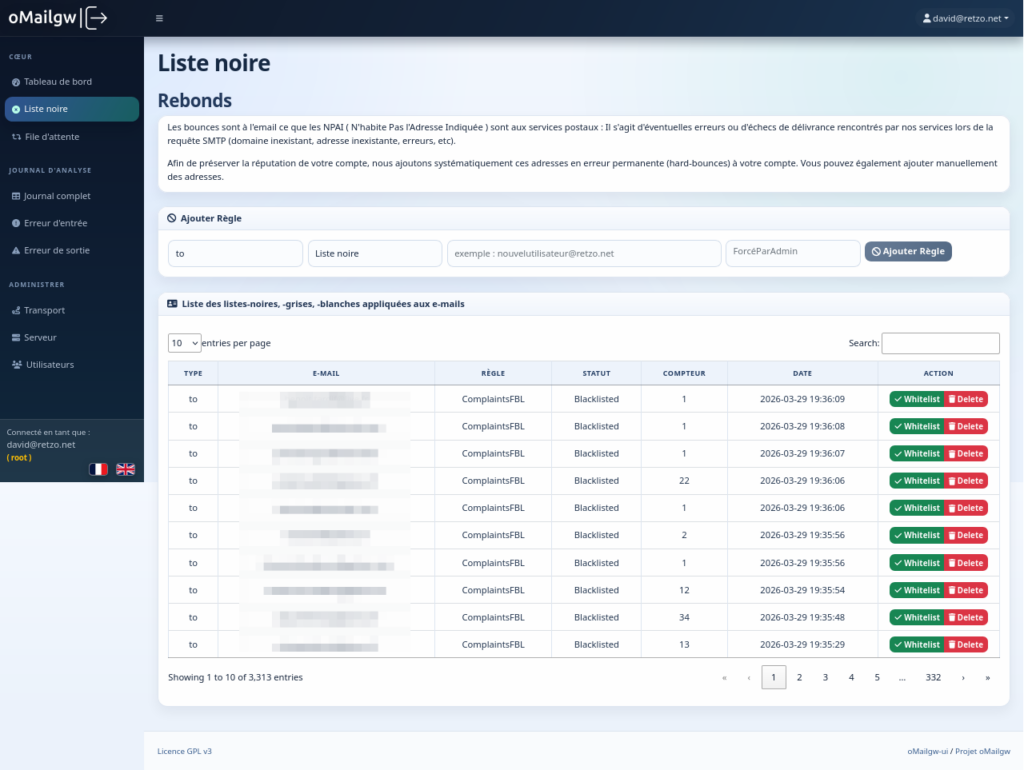Open File d'attente in sidebar
This screenshot has height=770, width=1024.
coord(51,137)
